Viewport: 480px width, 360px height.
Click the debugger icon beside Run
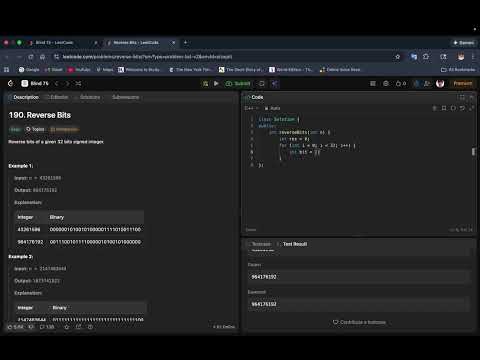pyautogui.click(x=206, y=84)
